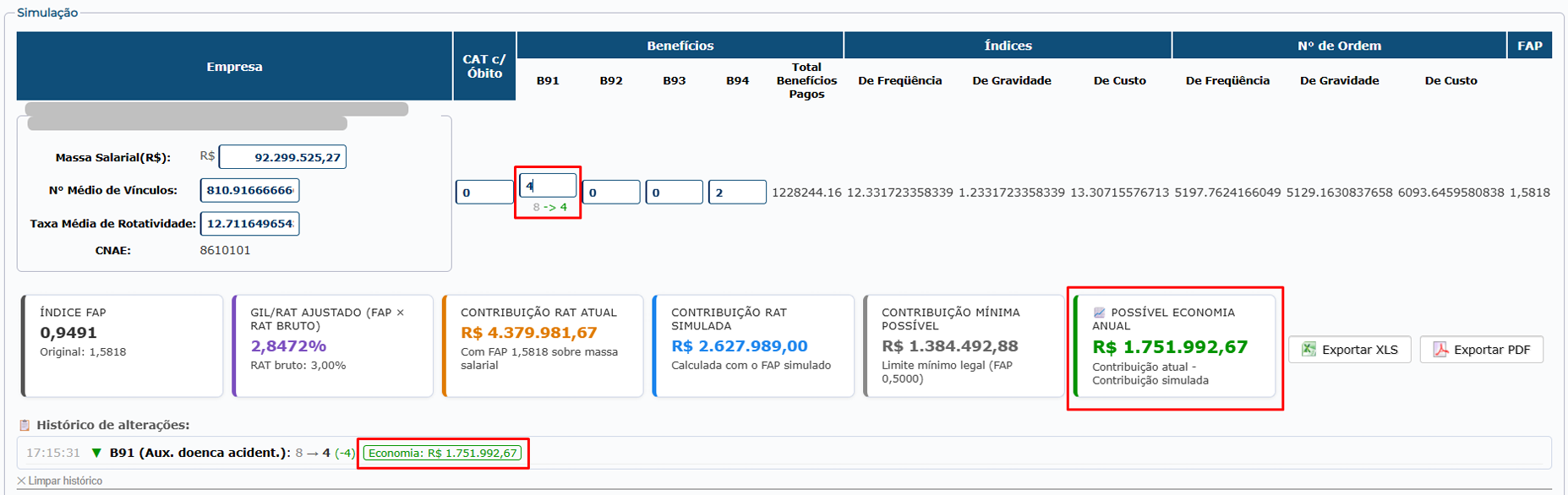Viewport: 1568px width, 495px height.
Task: Click the Economia: R$ 1.751.992,67 badge
Action: (443, 453)
